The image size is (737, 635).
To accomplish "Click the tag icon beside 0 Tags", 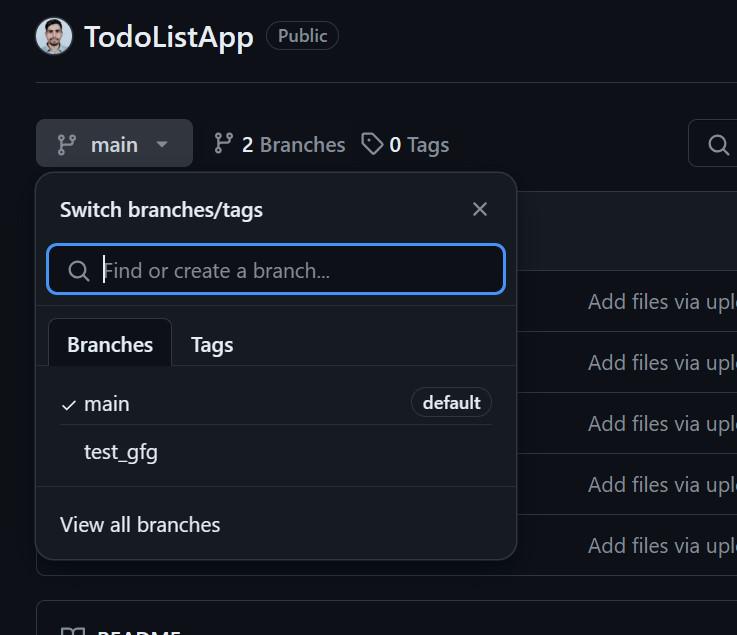I will click(372, 145).
